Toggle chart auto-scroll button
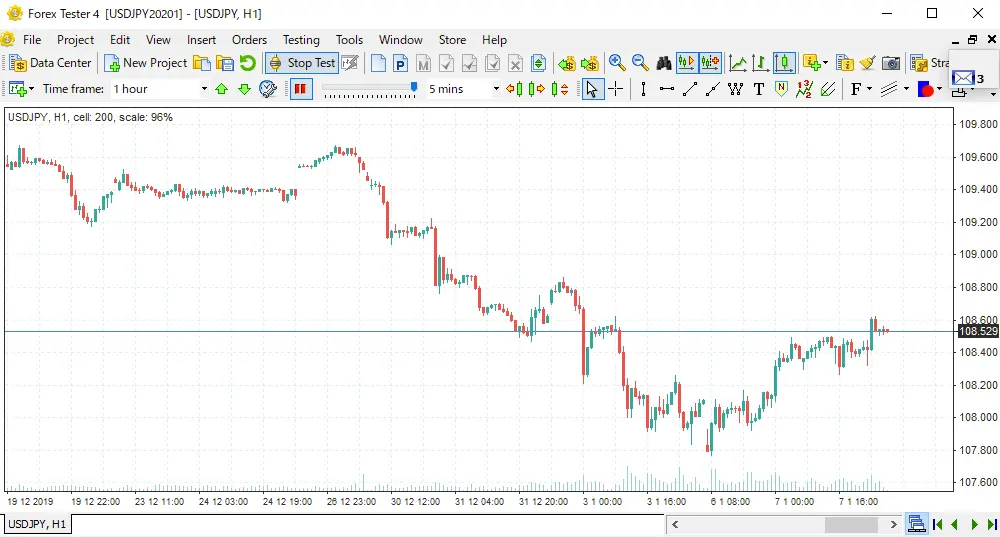 point(686,63)
